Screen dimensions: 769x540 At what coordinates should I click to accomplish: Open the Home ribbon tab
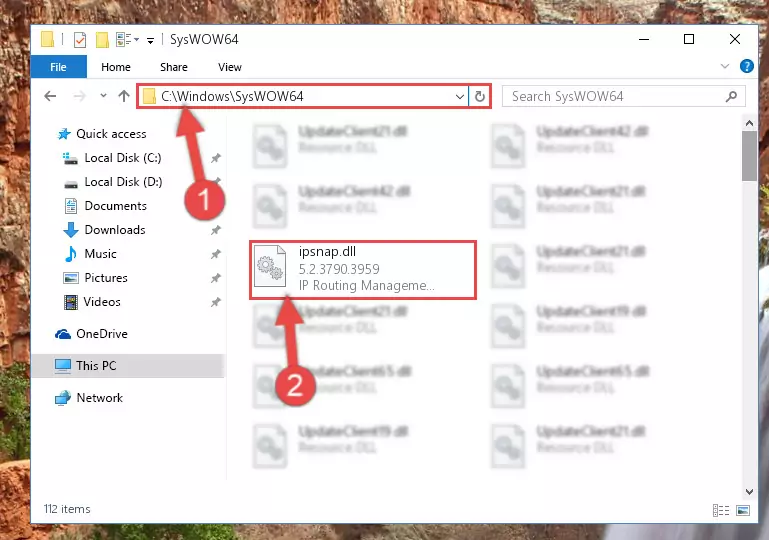tap(116, 67)
